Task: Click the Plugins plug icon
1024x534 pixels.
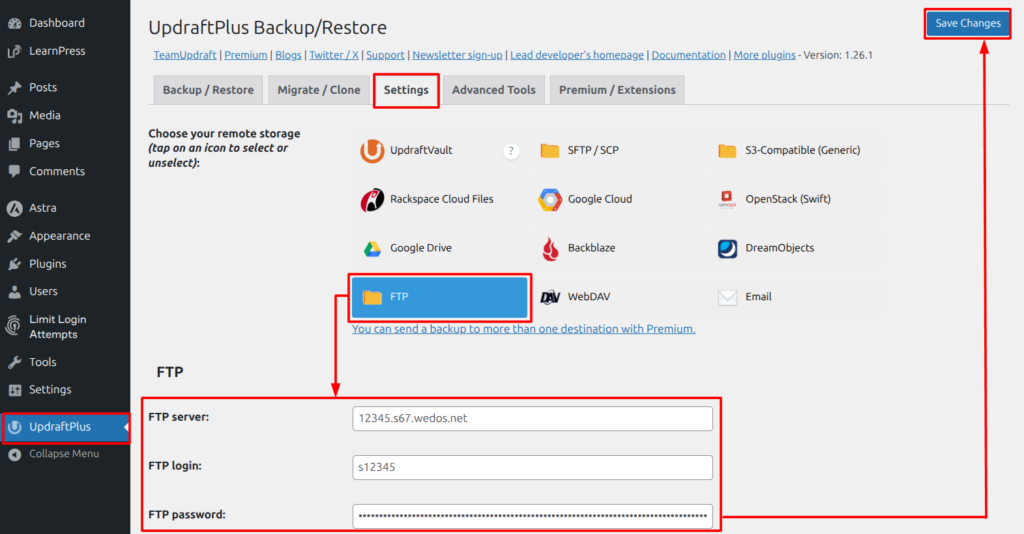Action: [x=14, y=264]
